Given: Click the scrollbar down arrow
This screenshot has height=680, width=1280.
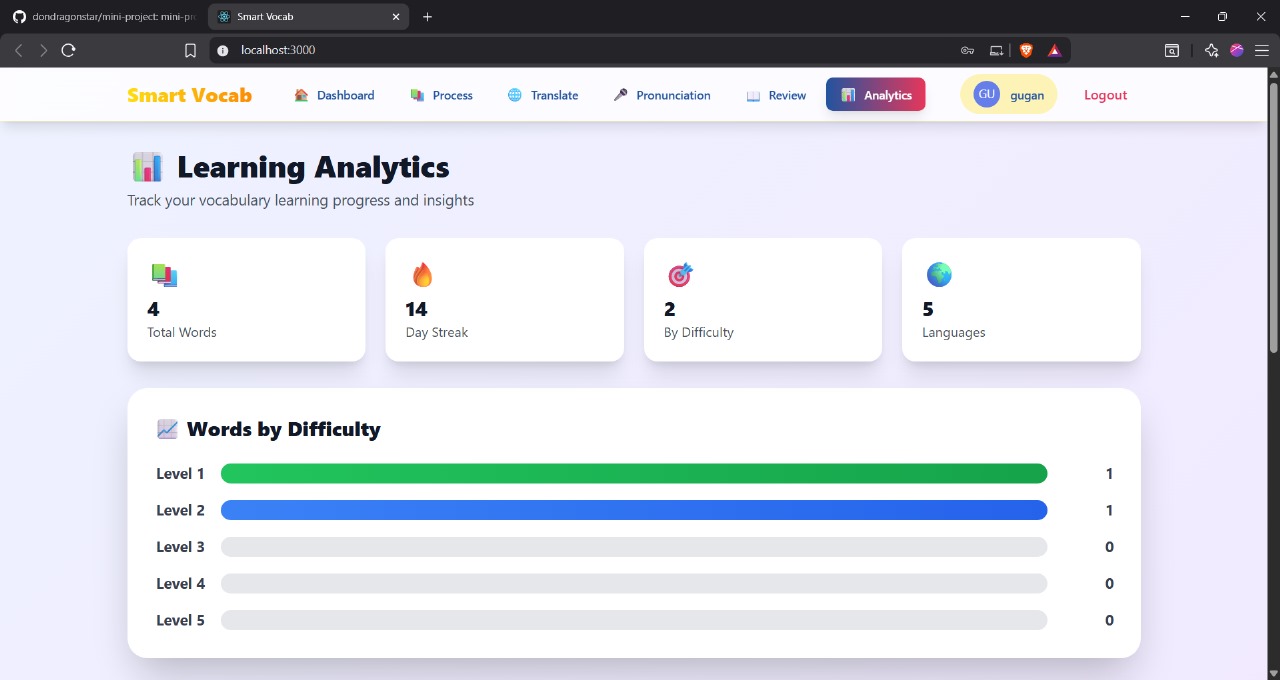Looking at the screenshot, I should point(1273,673).
